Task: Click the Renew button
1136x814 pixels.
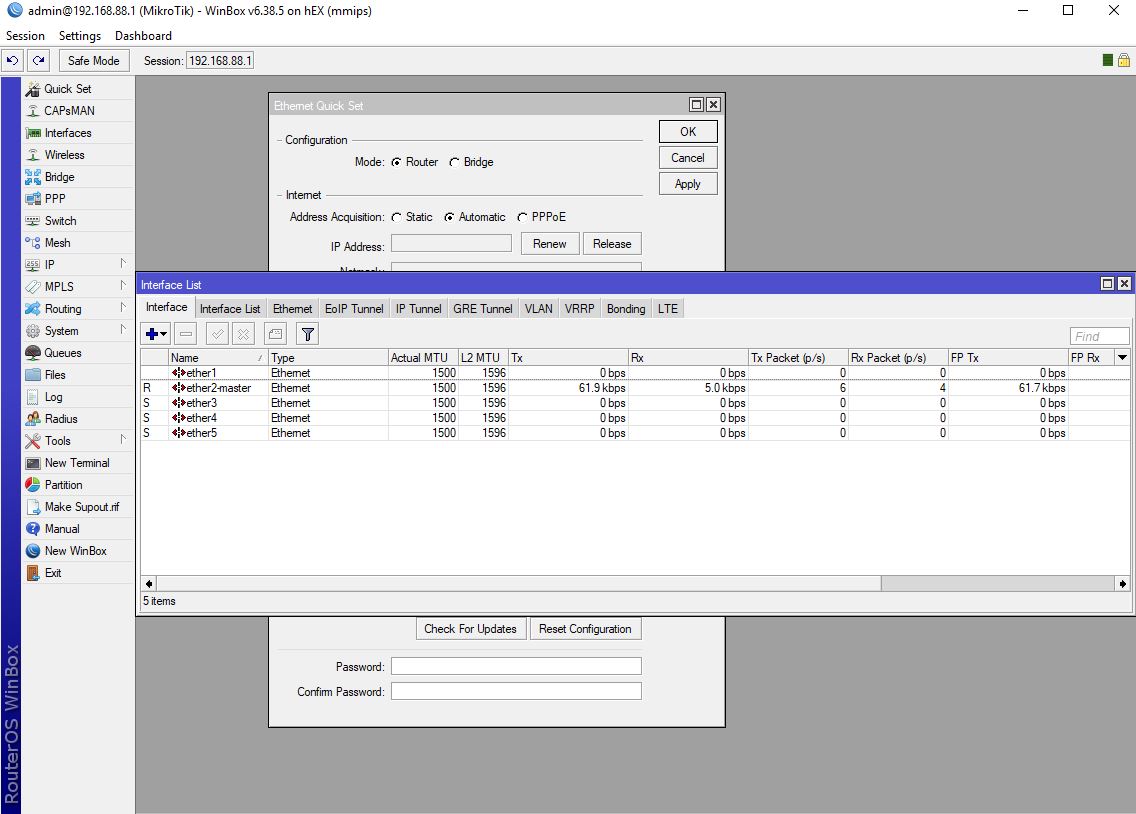Action: click(x=549, y=244)
